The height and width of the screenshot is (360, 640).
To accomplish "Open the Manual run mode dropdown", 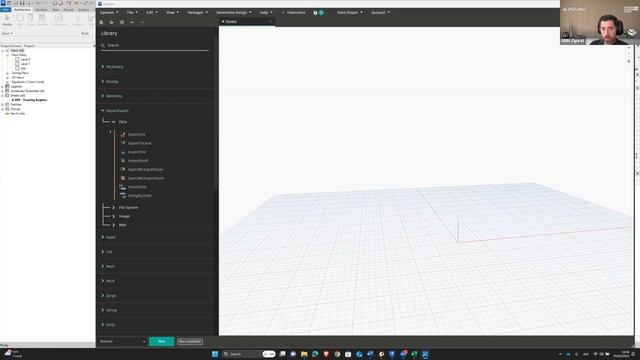I will 122,341.
